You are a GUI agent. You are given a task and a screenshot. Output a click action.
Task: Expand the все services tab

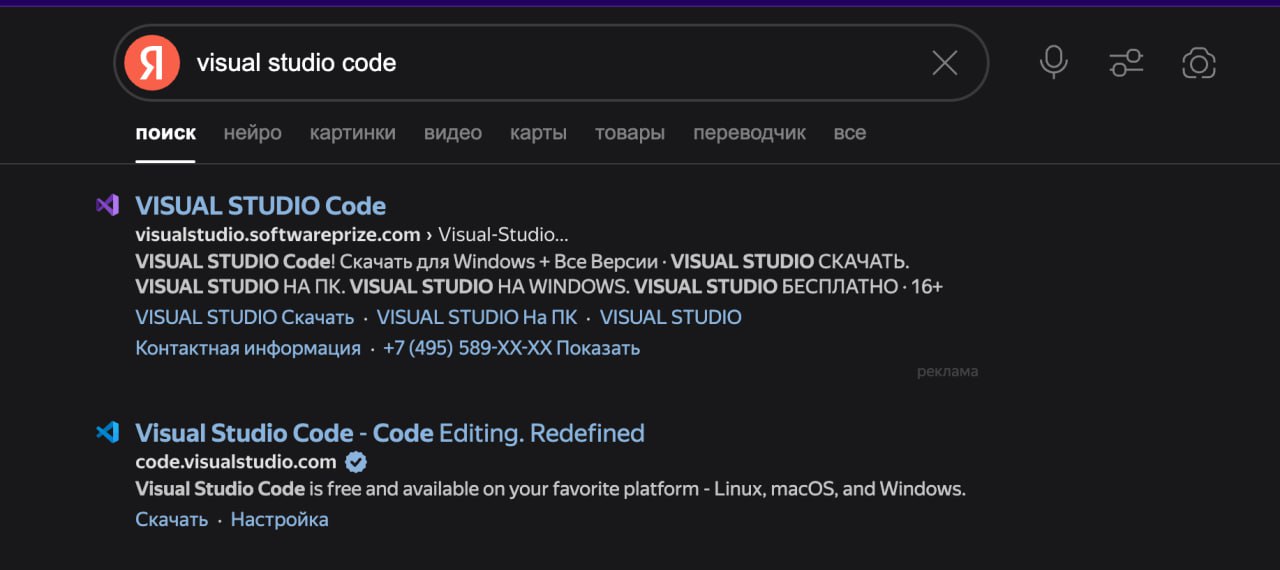click(x=849, y=133)
